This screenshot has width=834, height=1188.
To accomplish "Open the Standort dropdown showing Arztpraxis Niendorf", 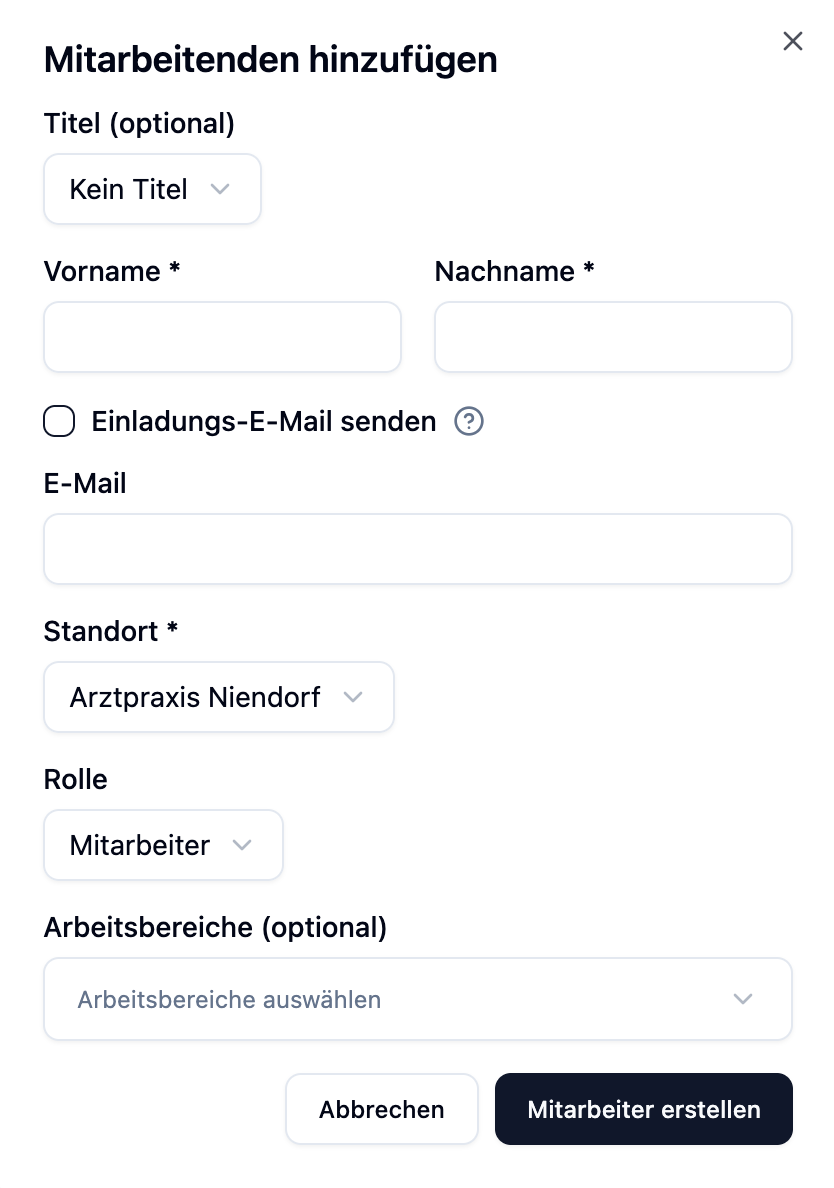I will coord(218,697).
